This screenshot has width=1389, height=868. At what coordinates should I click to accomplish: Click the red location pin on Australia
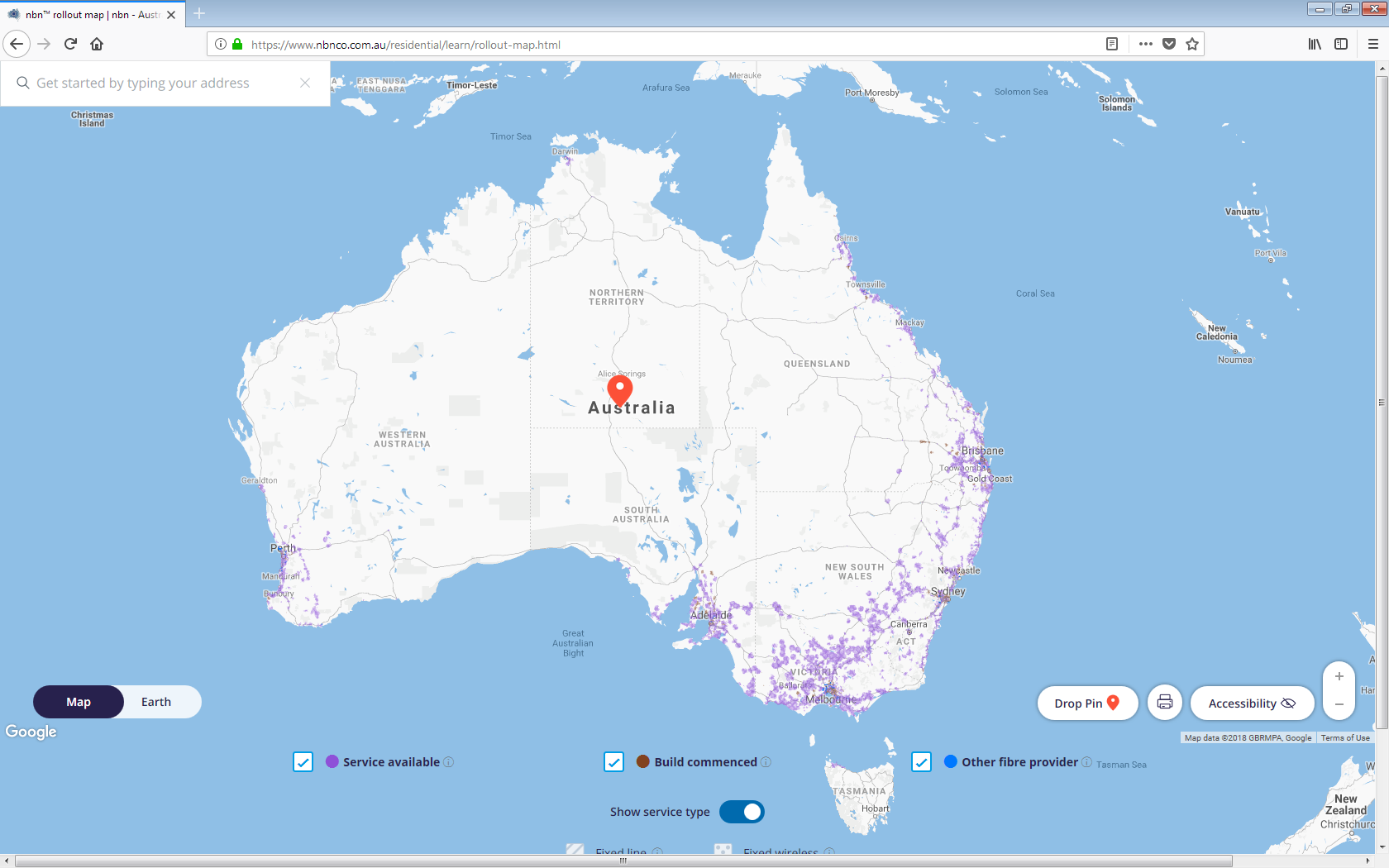point(619,389)
